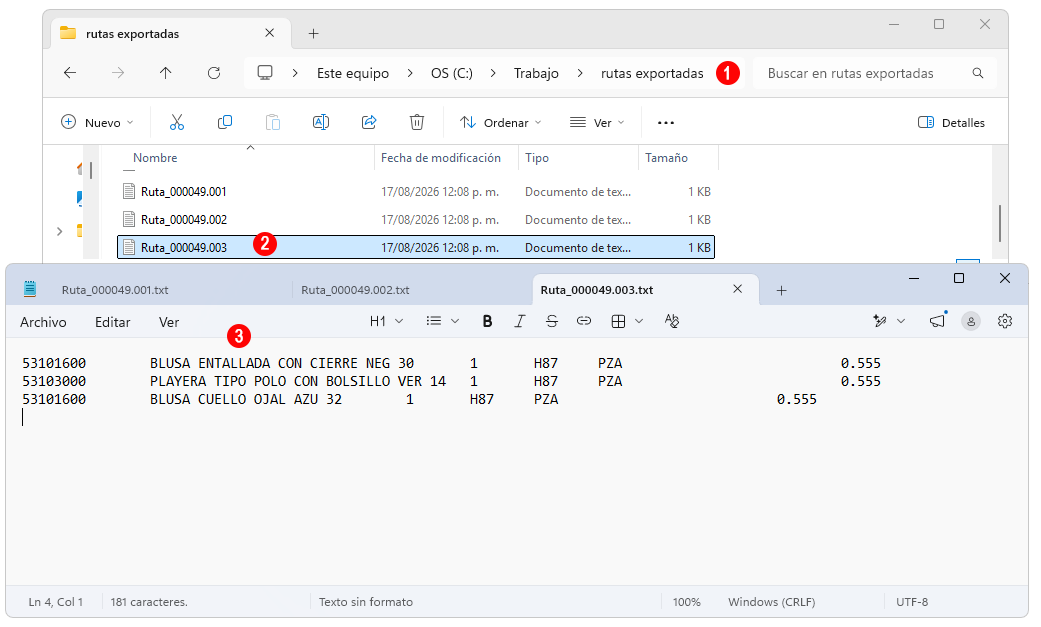Open the Ver view dropdown in Explorer
The image size is (1041, 627).
pos(598,122)
